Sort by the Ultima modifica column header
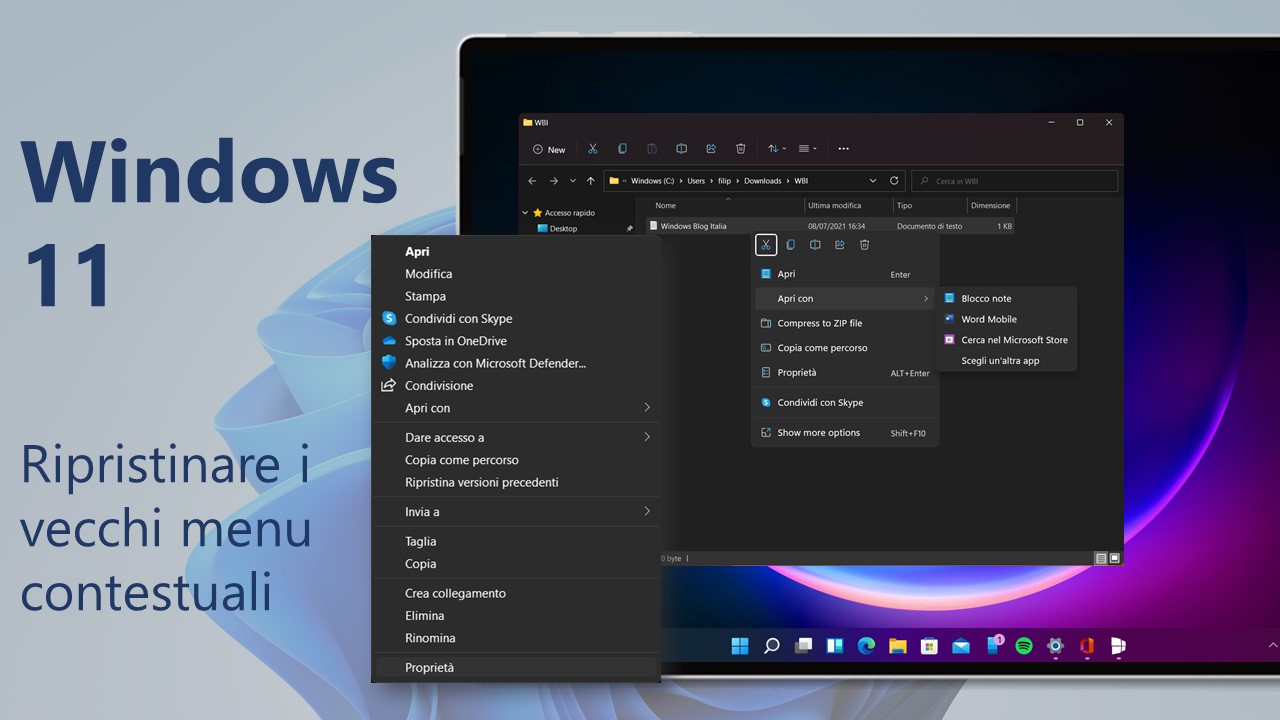Screen dimensions: 1280x720 pyautogui.click(x=848, y=205)
